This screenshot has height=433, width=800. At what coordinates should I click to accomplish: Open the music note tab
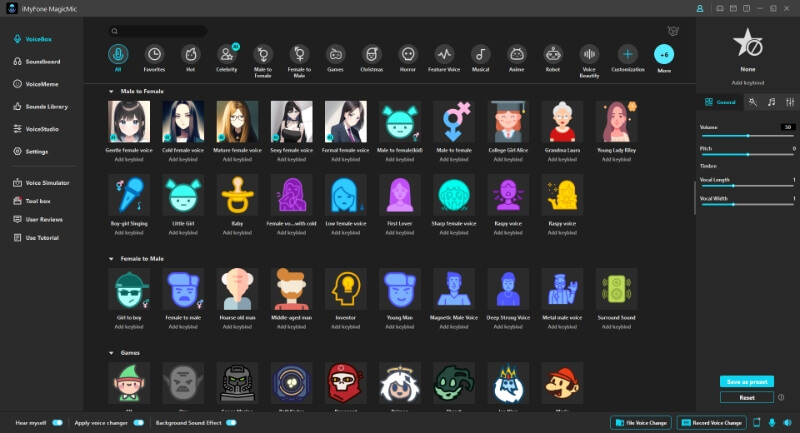click(771, 102)
